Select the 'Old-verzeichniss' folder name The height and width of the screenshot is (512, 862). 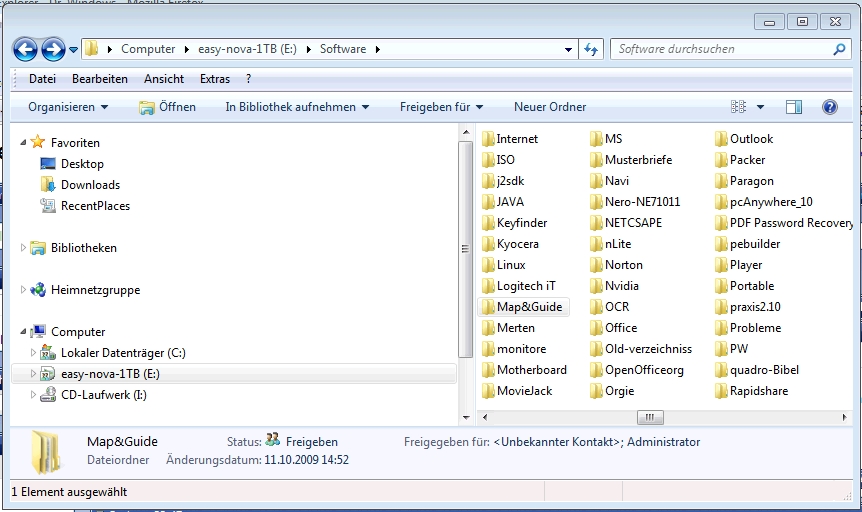[648, 349]
